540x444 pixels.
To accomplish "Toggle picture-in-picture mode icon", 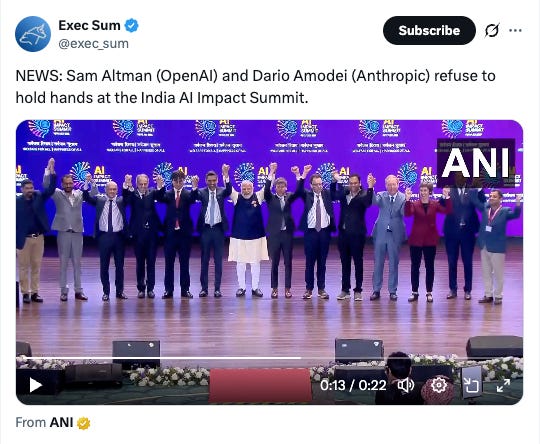I will click(x=471, y=385).
